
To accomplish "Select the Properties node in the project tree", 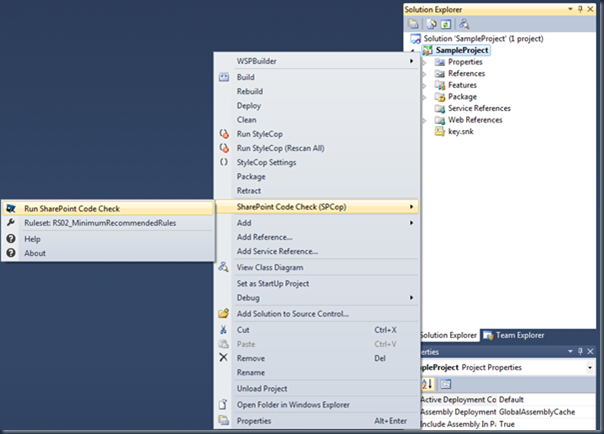I will pyautogui.click(x=465, y=62).
